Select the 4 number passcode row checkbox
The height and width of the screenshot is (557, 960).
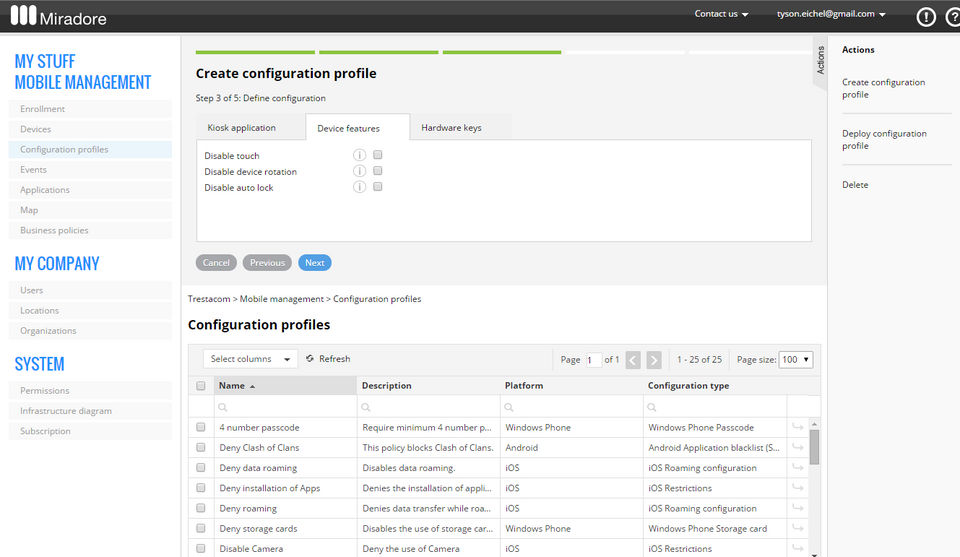(x=201, y=427)
